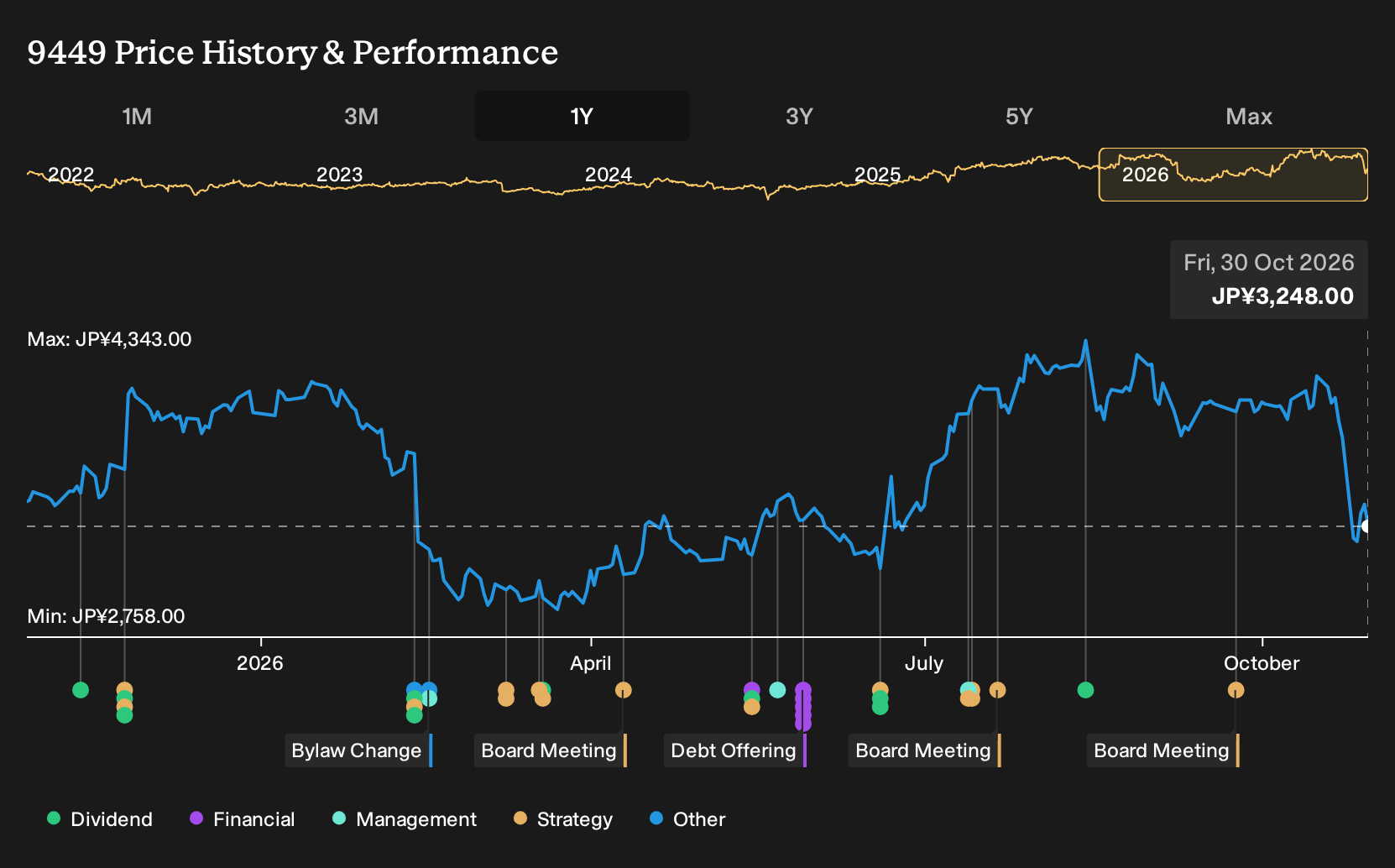
Task: Switch to the 1M time range
Action: tap(137, 116)
